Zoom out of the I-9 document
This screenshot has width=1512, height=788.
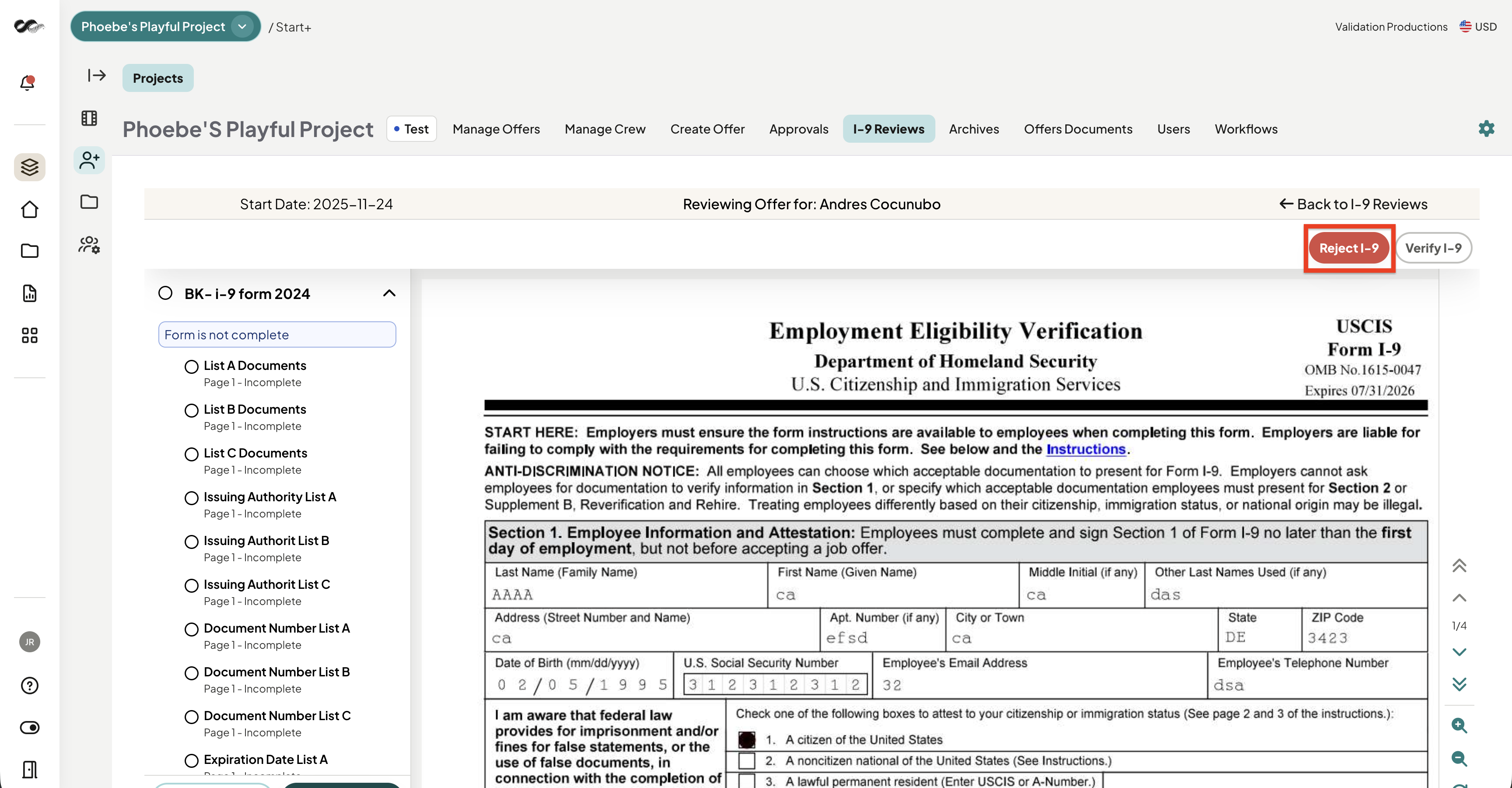[x=1459, y=758]
